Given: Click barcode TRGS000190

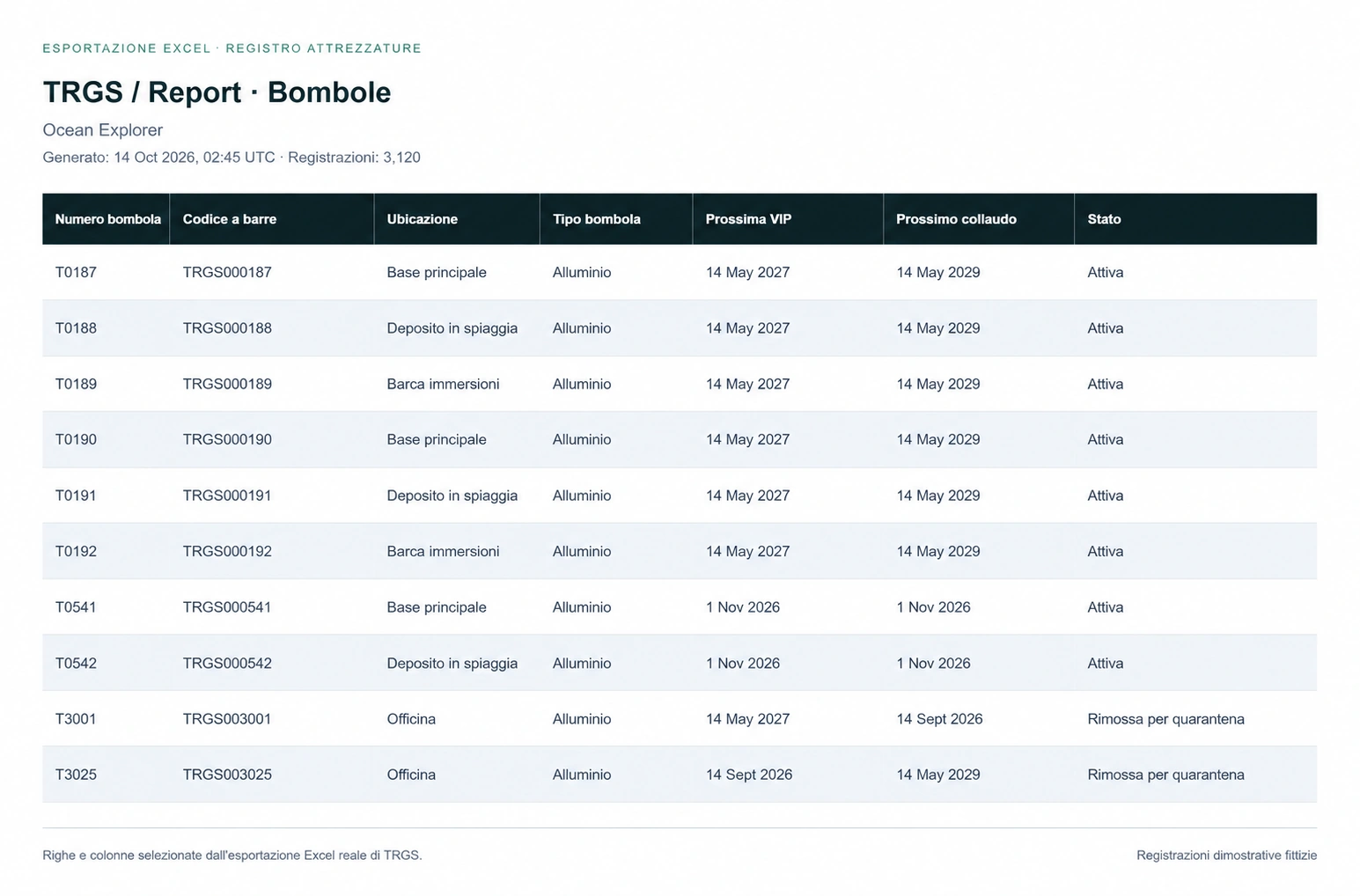Looking at the screenshot, I should pyautogui.click(x=227, y=440).
